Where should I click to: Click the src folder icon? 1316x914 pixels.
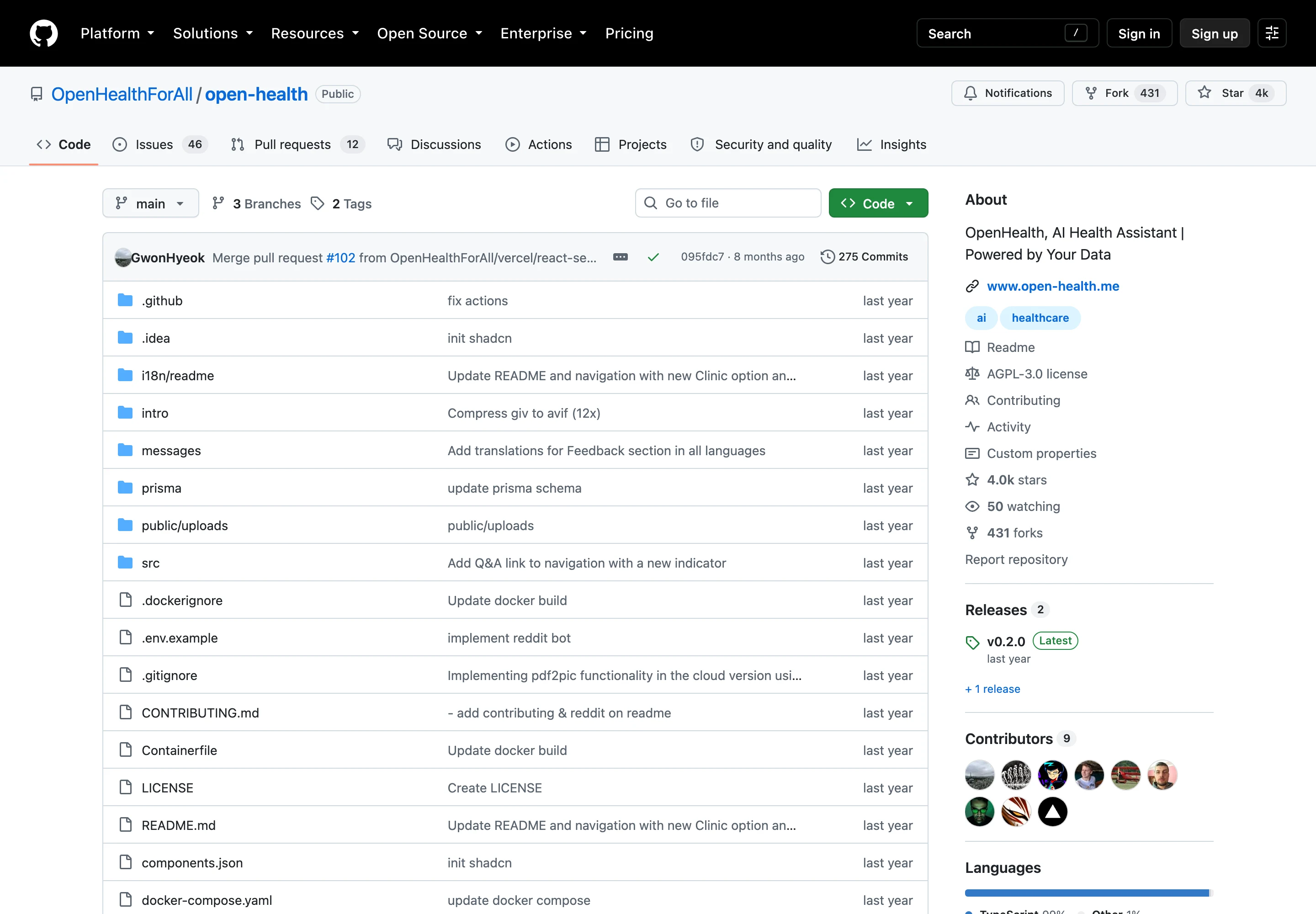(x=125, y=563)
